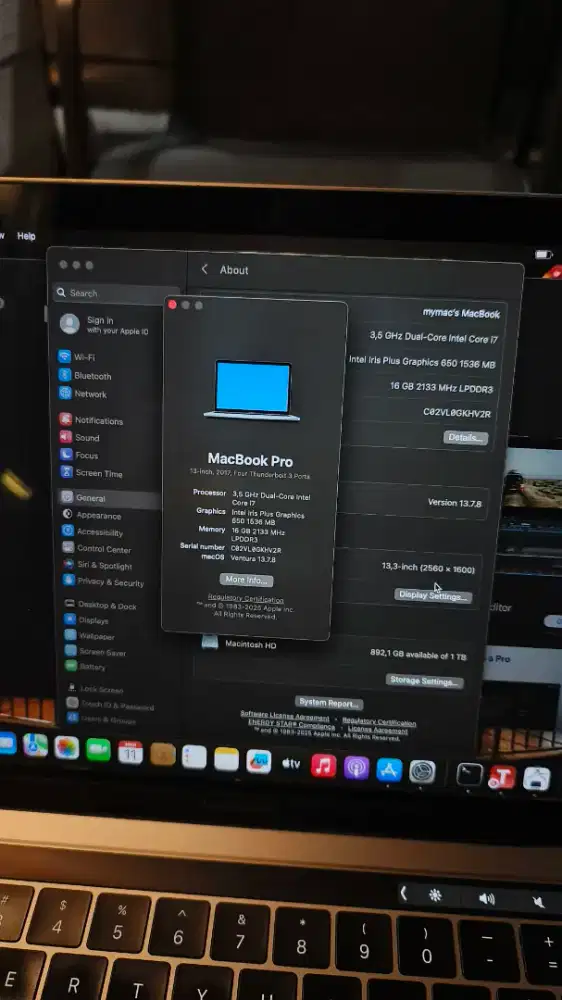
Task: Open ENERGY STAR Compliance link
Action: (x=291, y=725)
